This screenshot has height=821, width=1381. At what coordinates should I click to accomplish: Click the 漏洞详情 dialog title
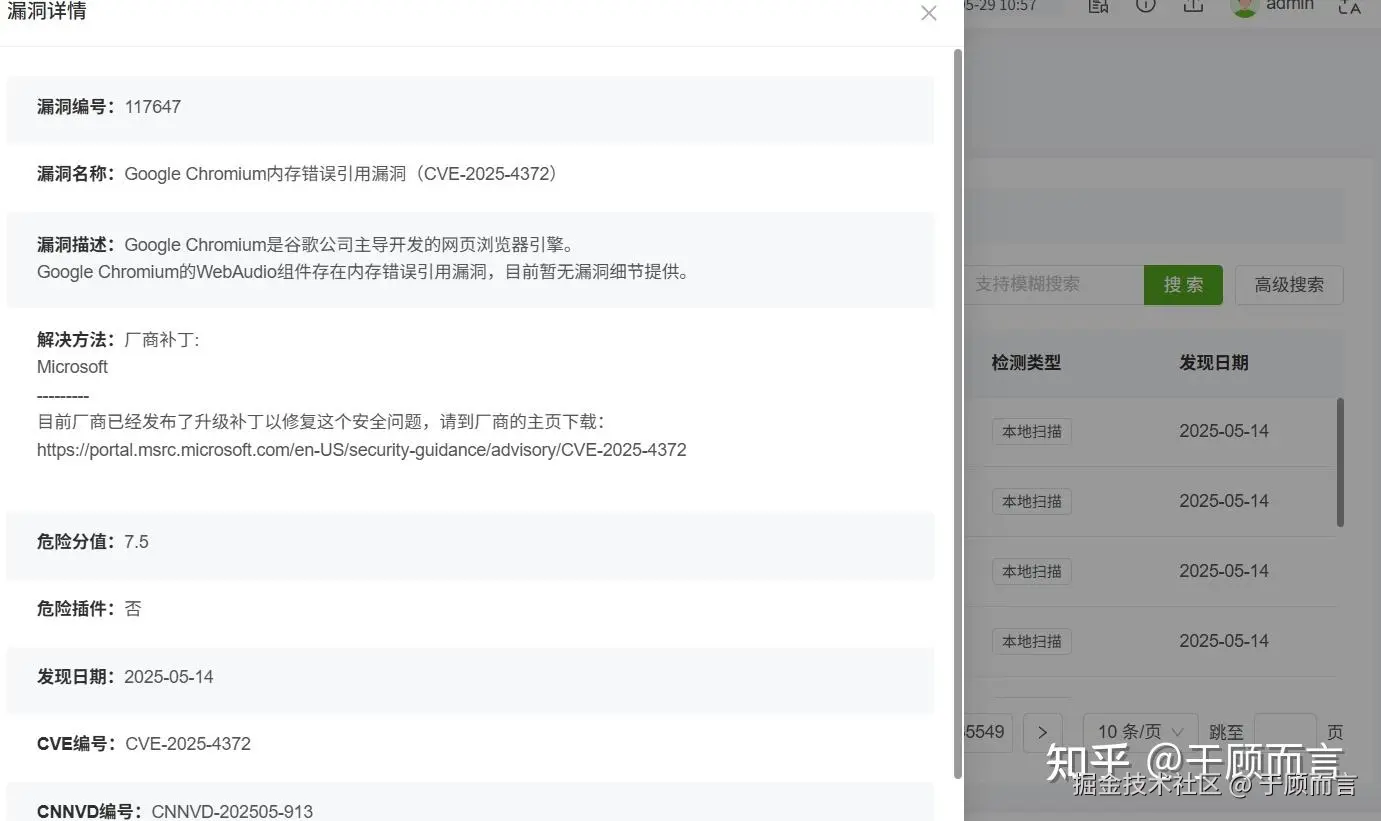(x=47, y=12)
